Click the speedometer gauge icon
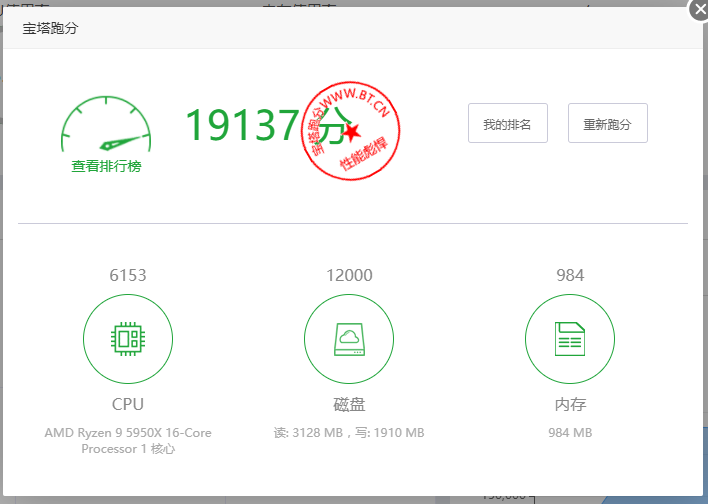The image size is (708, 504). (x=106, y=124)
